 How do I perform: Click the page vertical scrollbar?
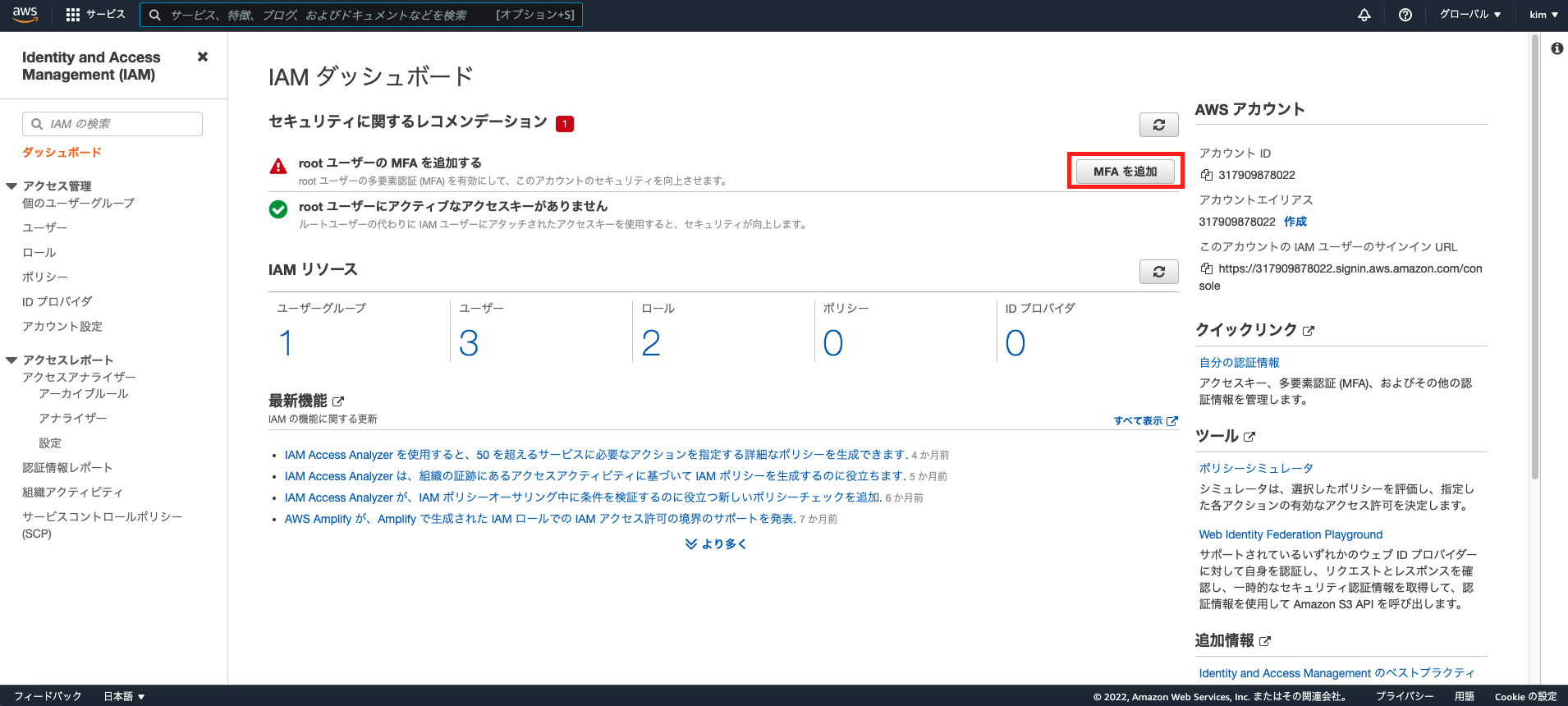tap(1535, 256)
